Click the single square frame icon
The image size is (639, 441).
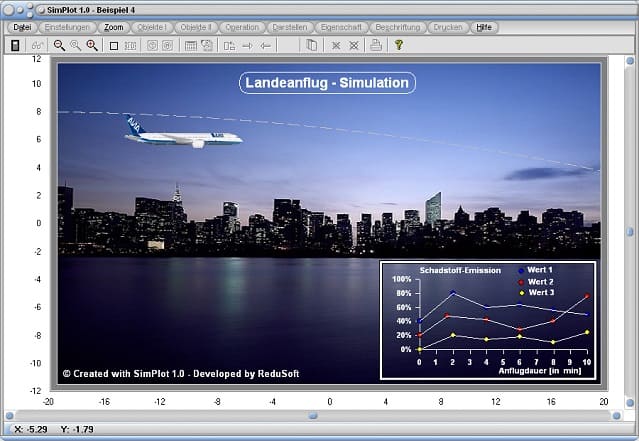click(x=114, y=46)
